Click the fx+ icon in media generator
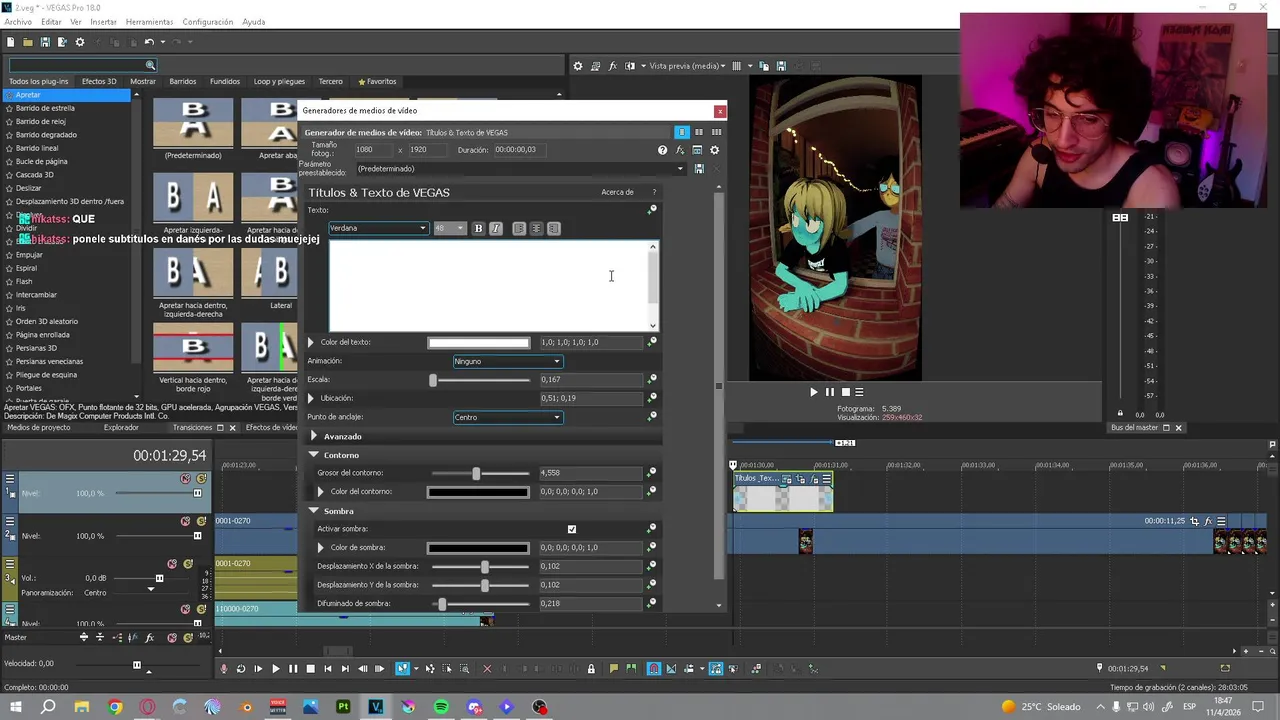The height and width of the screenshot is (720, 1280). [680, 150]
